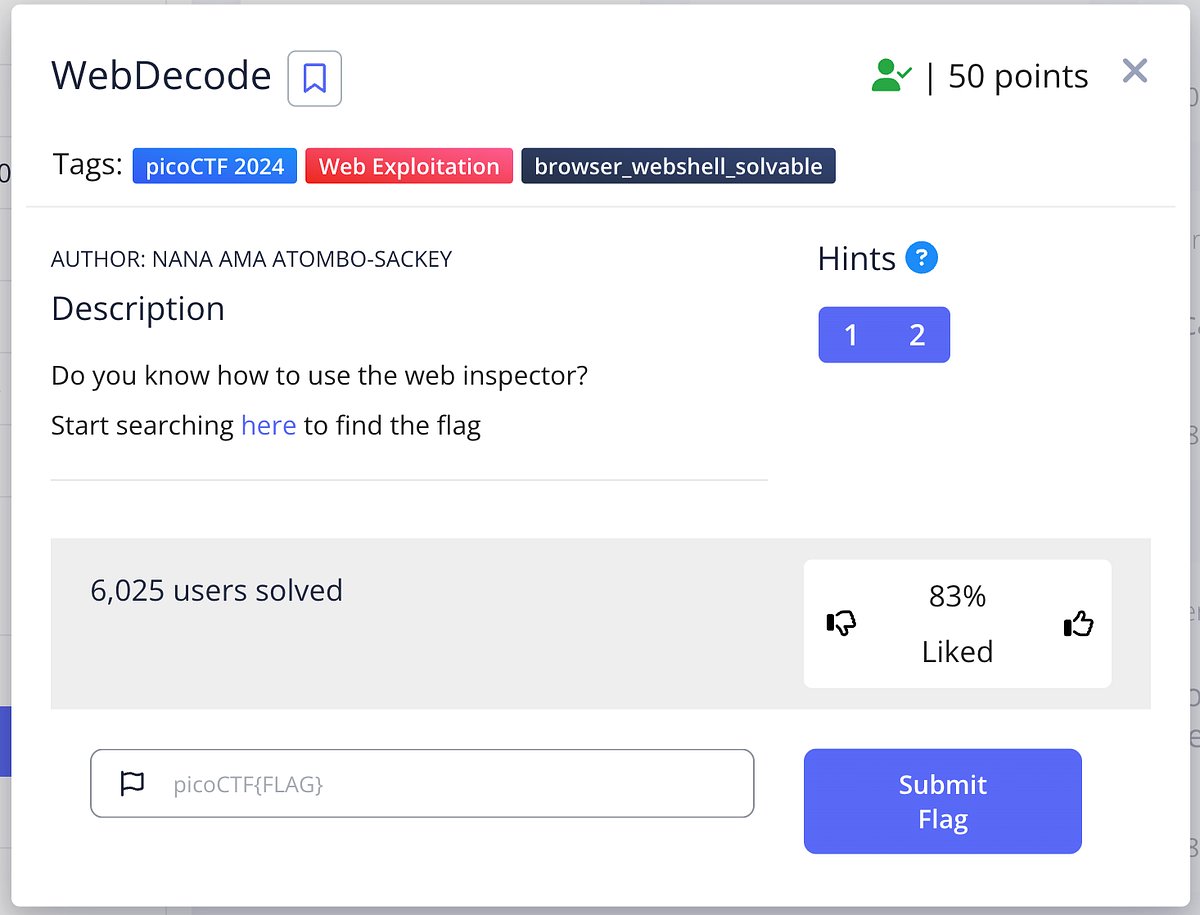Give the challenge a thumbs down
Screen dimensions: 1200x915
[840, 623]
